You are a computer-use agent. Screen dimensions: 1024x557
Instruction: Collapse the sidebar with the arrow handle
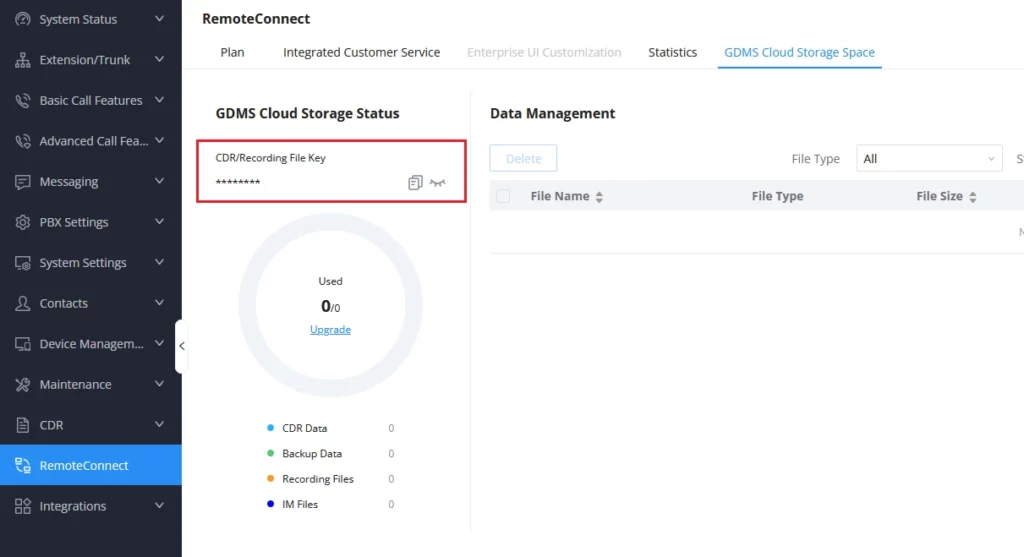click(182, 346)
